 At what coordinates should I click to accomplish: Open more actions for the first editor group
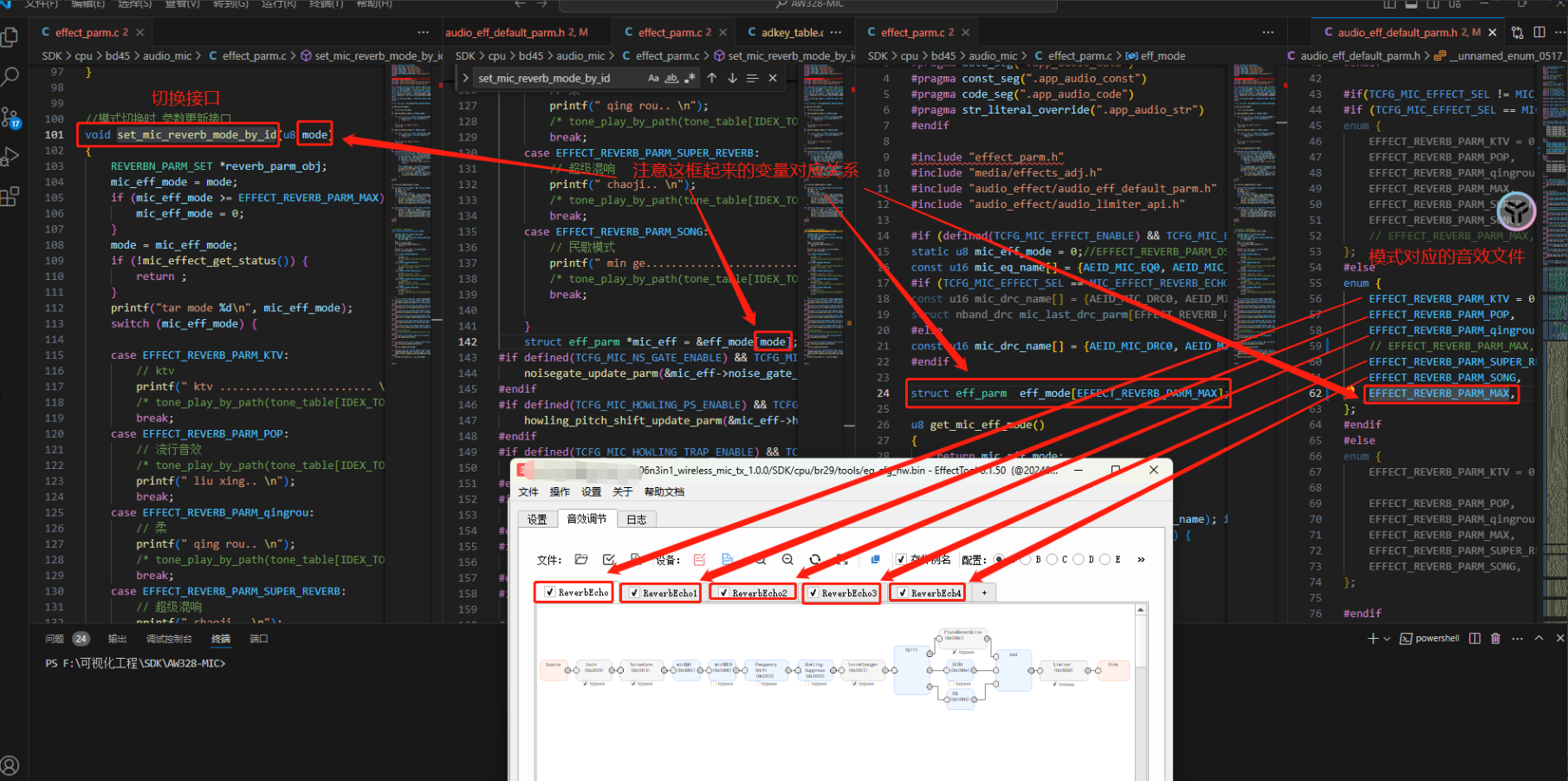tap(423, 32)
